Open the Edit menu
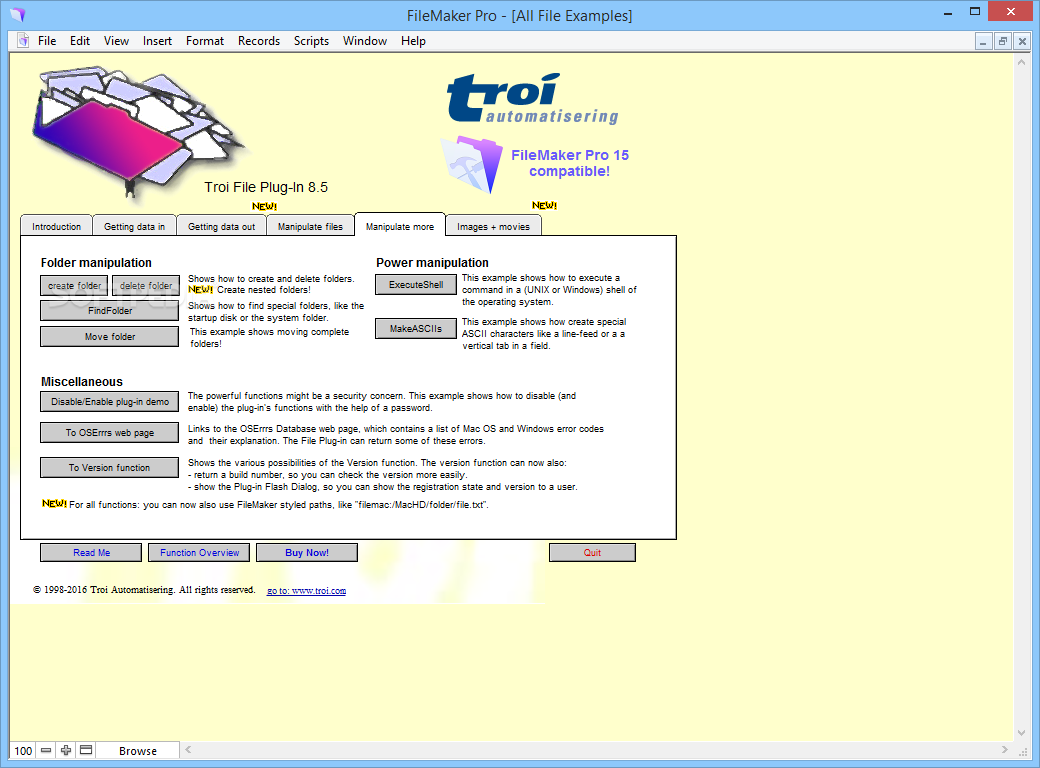1040x768 pixels. tap(80, 40)
